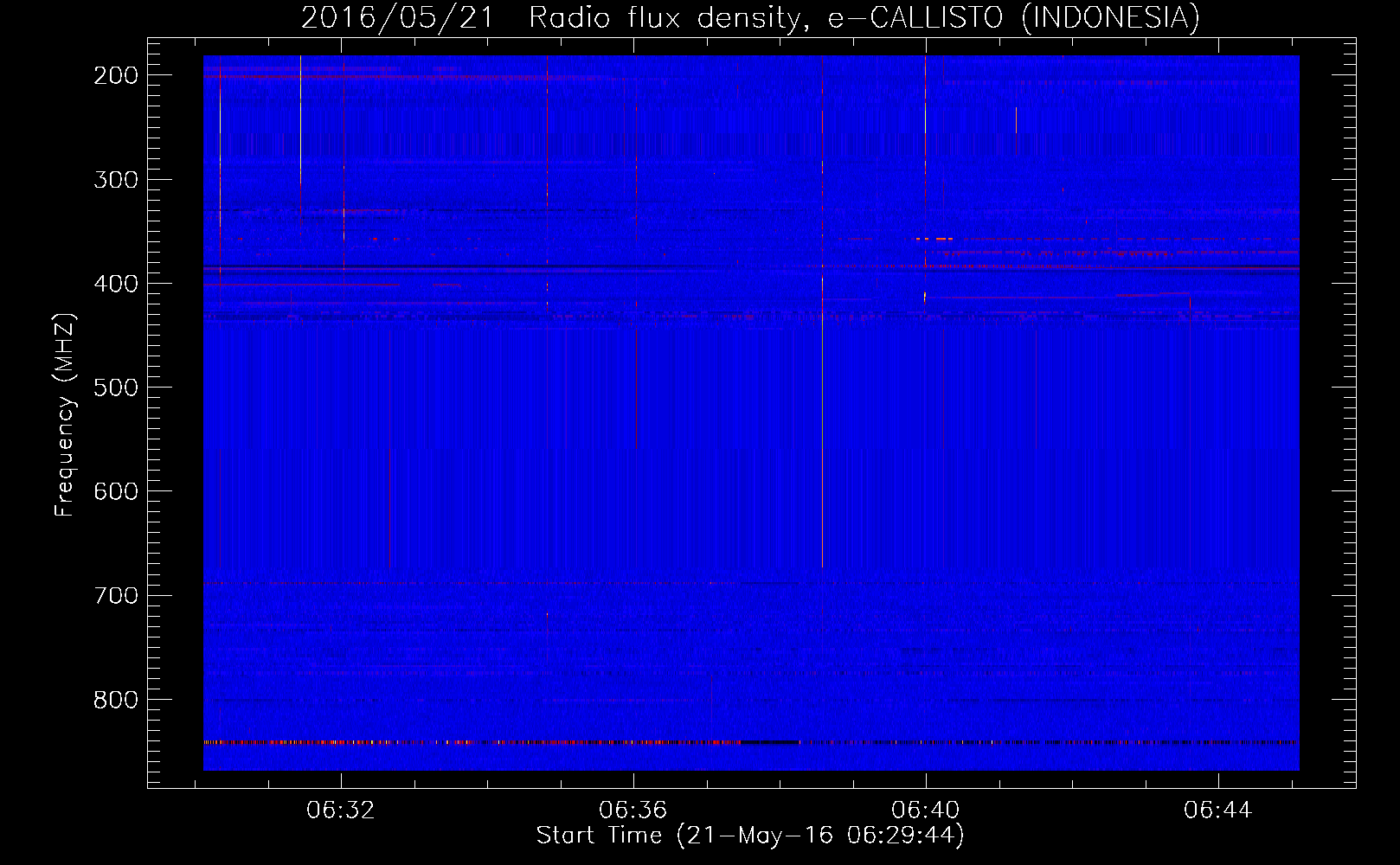Screen dimensions: 1400x865
Task: Select the '200' frequency tick label
Action: point(116,76)
